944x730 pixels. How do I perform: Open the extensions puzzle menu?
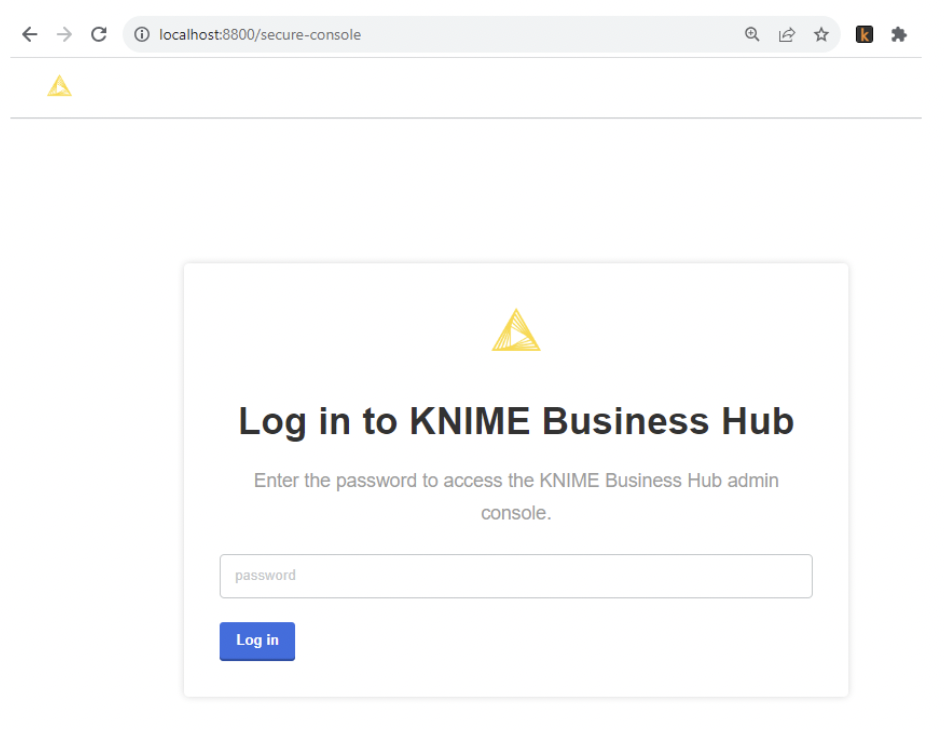click(899, 34)
